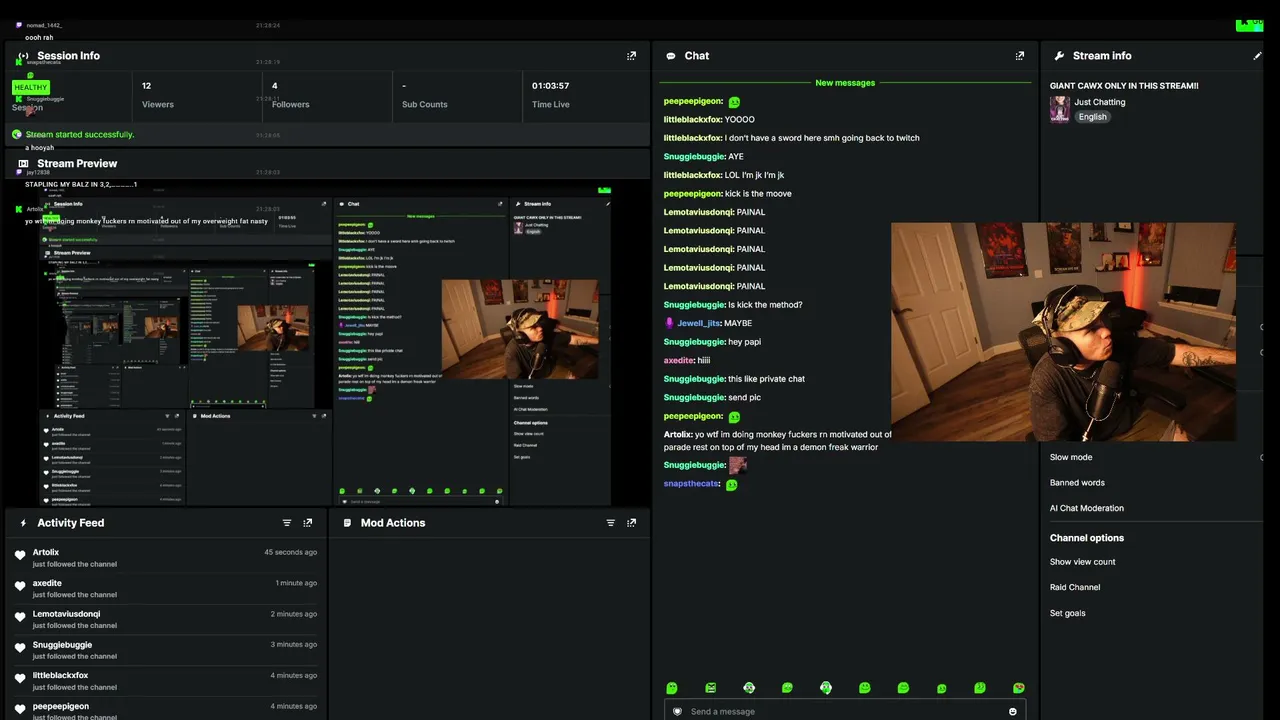Click the '2 minutes ago' timestamp
Image resolution: width=1280 pixels, height=720 pixels.
point(294,614)
